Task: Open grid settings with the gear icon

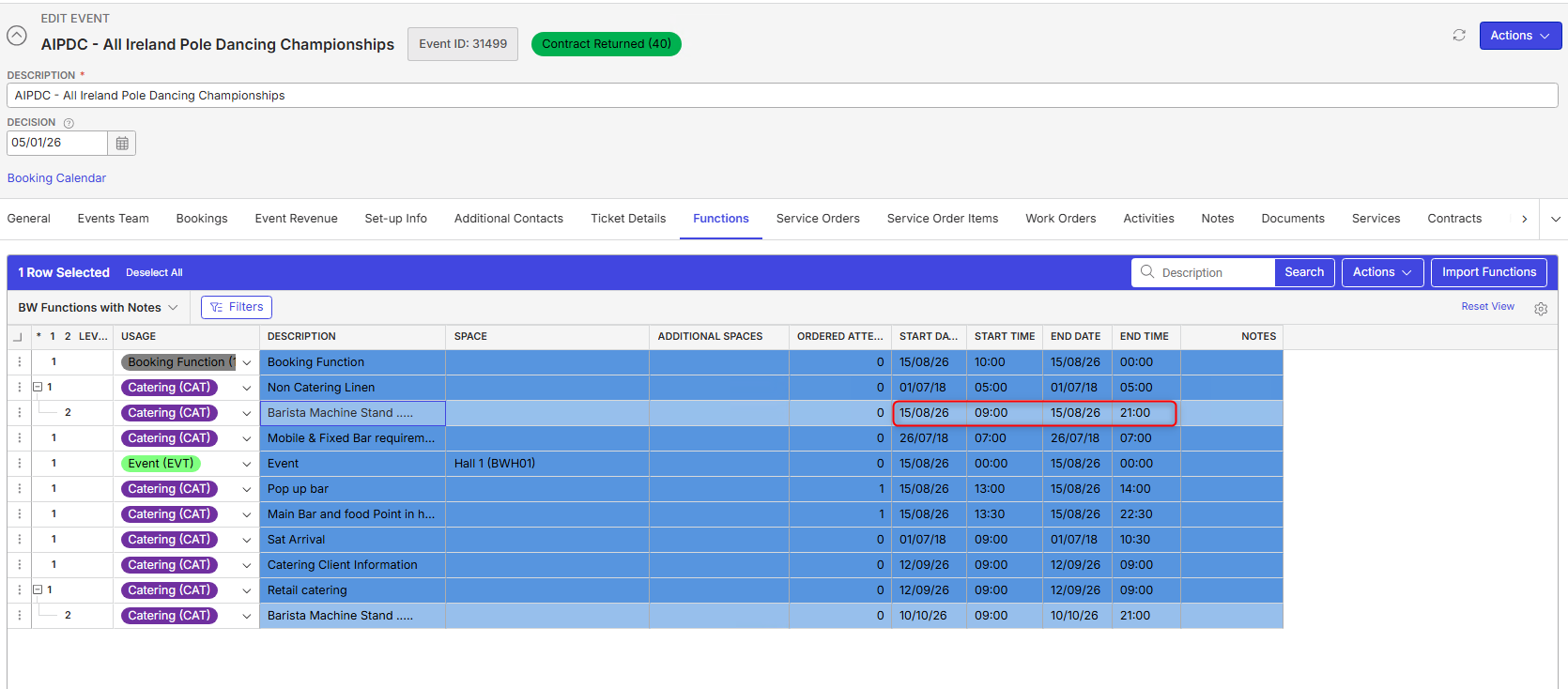Action: click(x=1541, y=309)
